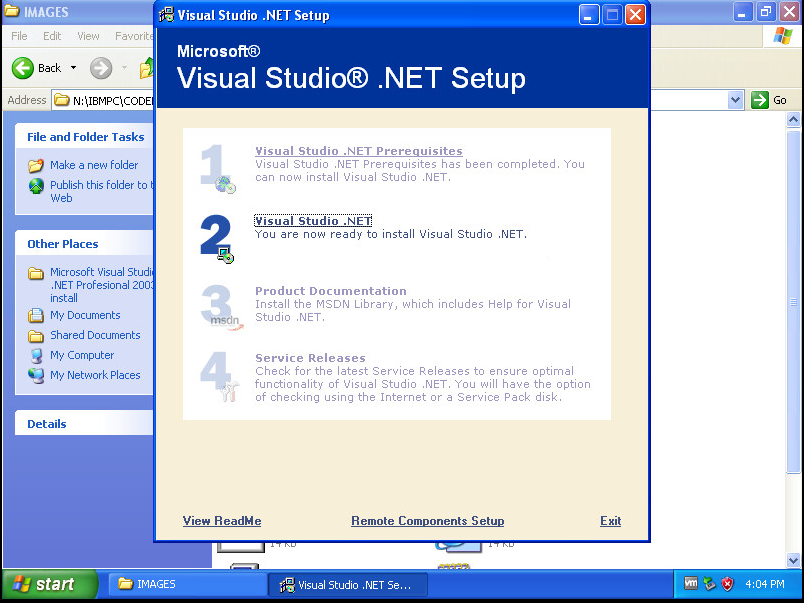Screen dimensions: 804x603
Task: Switch to Visual Studio .NET Setup taskbar button
Action: point(348,585)
